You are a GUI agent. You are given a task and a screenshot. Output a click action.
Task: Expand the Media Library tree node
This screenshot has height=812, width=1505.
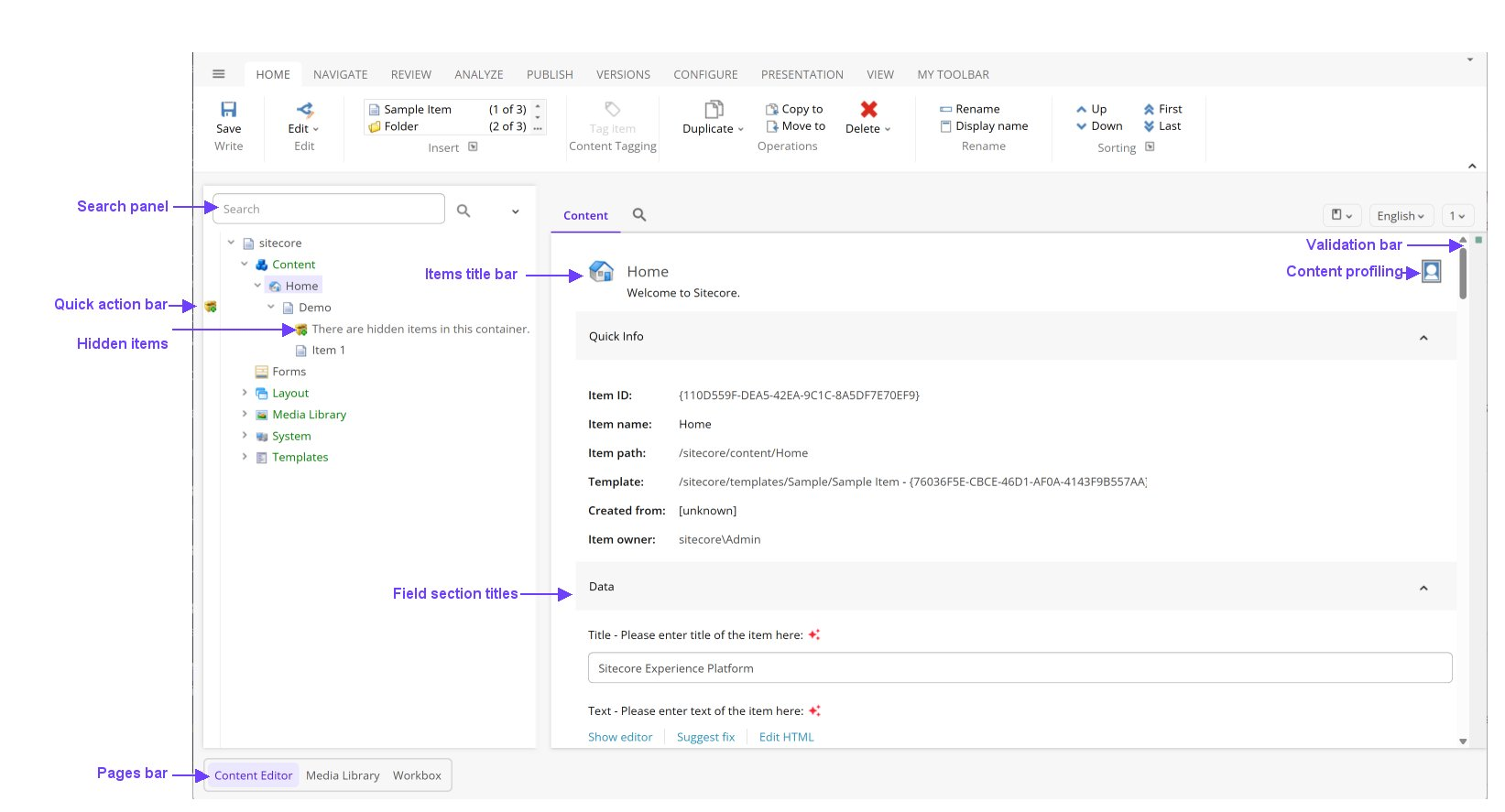[245, 414]
